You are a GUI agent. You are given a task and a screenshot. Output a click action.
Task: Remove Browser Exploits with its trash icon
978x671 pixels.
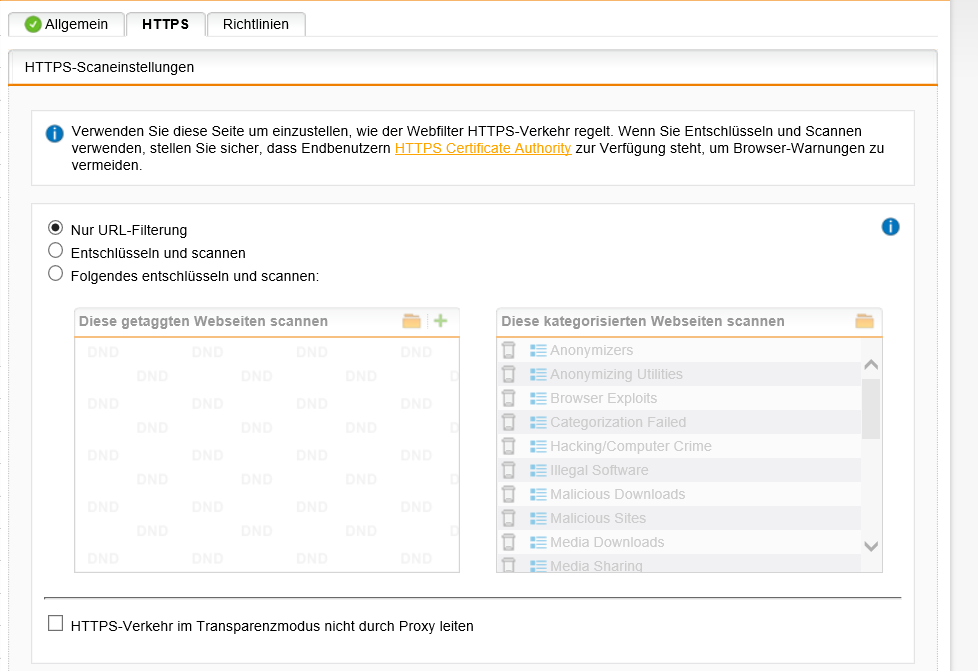click(x=509, y=398)
